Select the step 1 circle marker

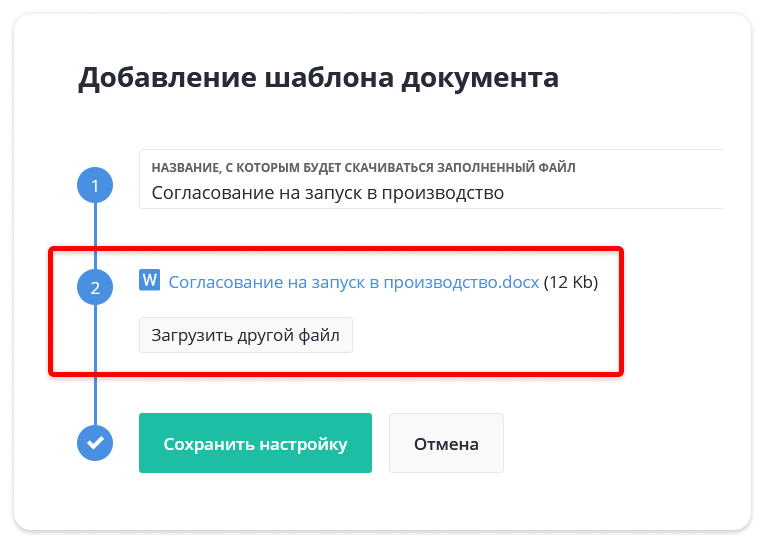tap(95, 185)
